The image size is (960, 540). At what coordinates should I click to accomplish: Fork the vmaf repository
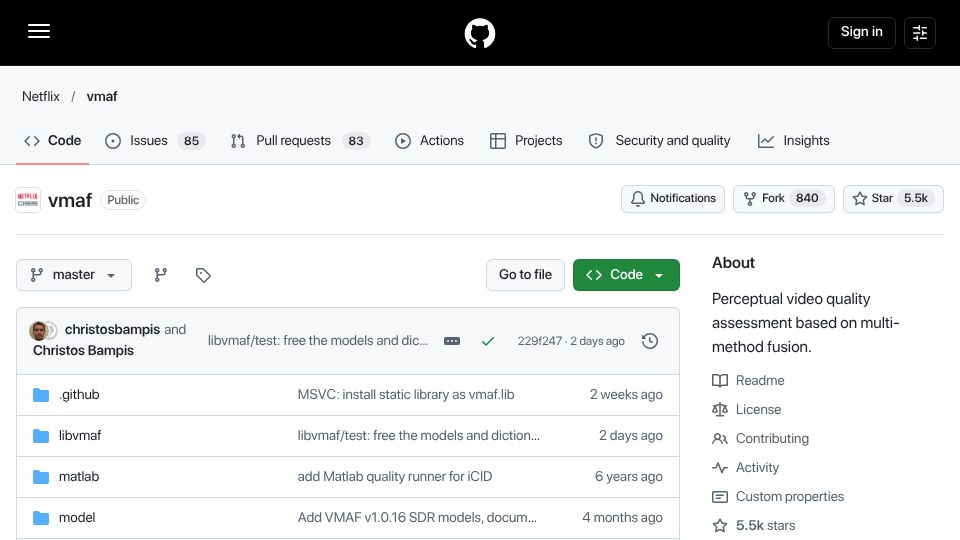point(784,199)
